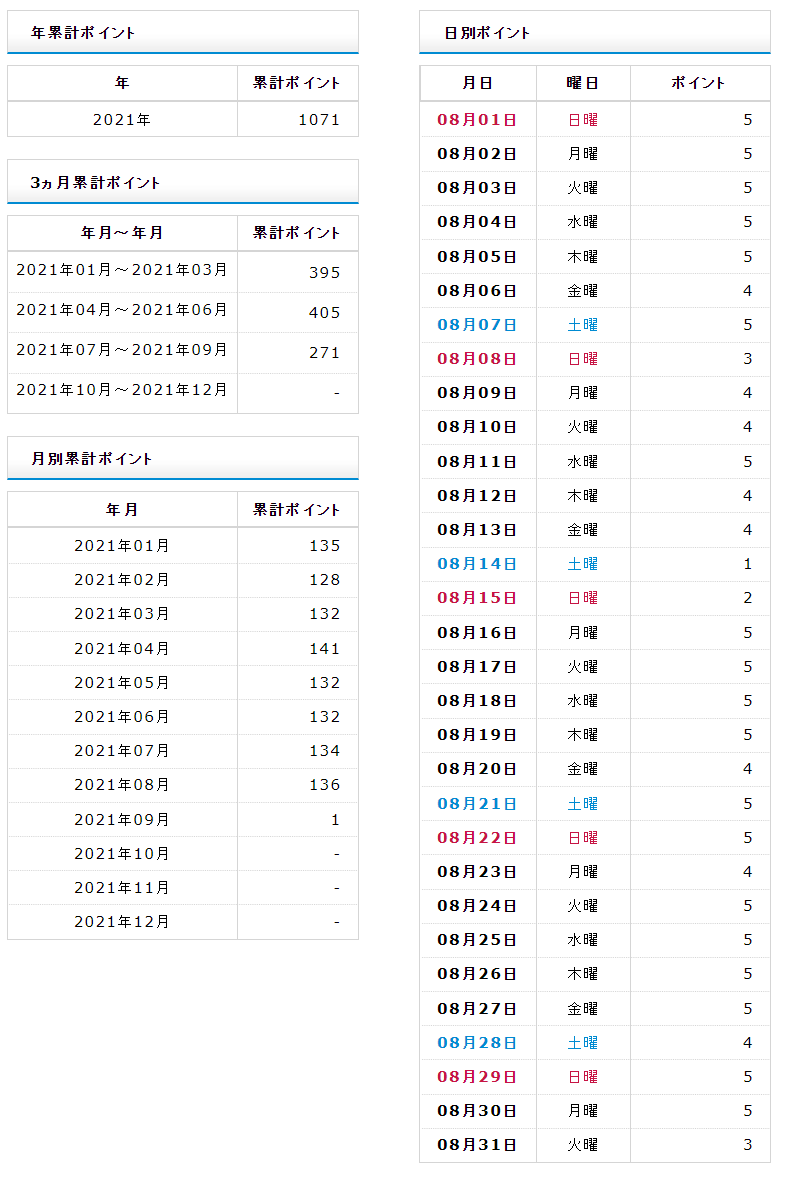Click the 月日 column header
This screenshot has height=1179, width=790.
coord(478,83)
